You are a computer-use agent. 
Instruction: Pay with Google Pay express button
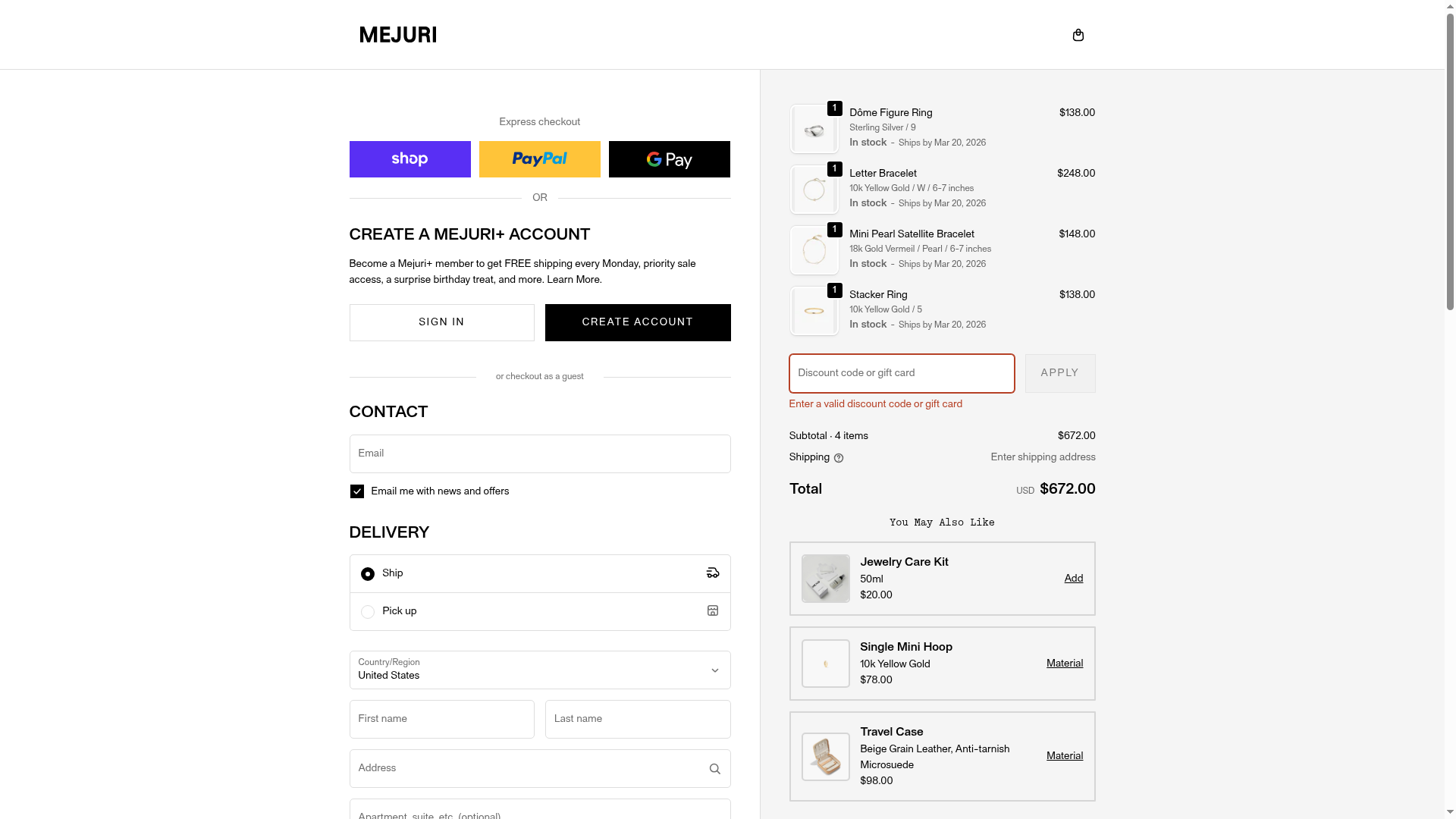669,159
